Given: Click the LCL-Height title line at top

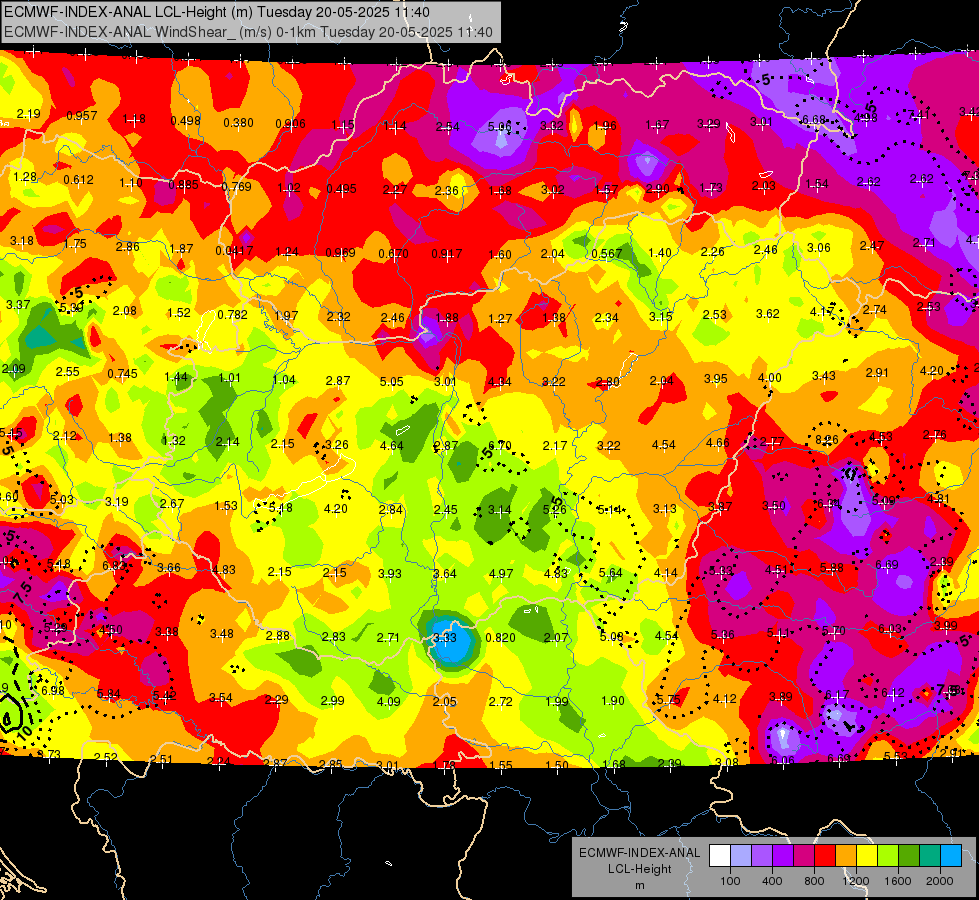Looking at the screenshot, I should tap(217, 12).
